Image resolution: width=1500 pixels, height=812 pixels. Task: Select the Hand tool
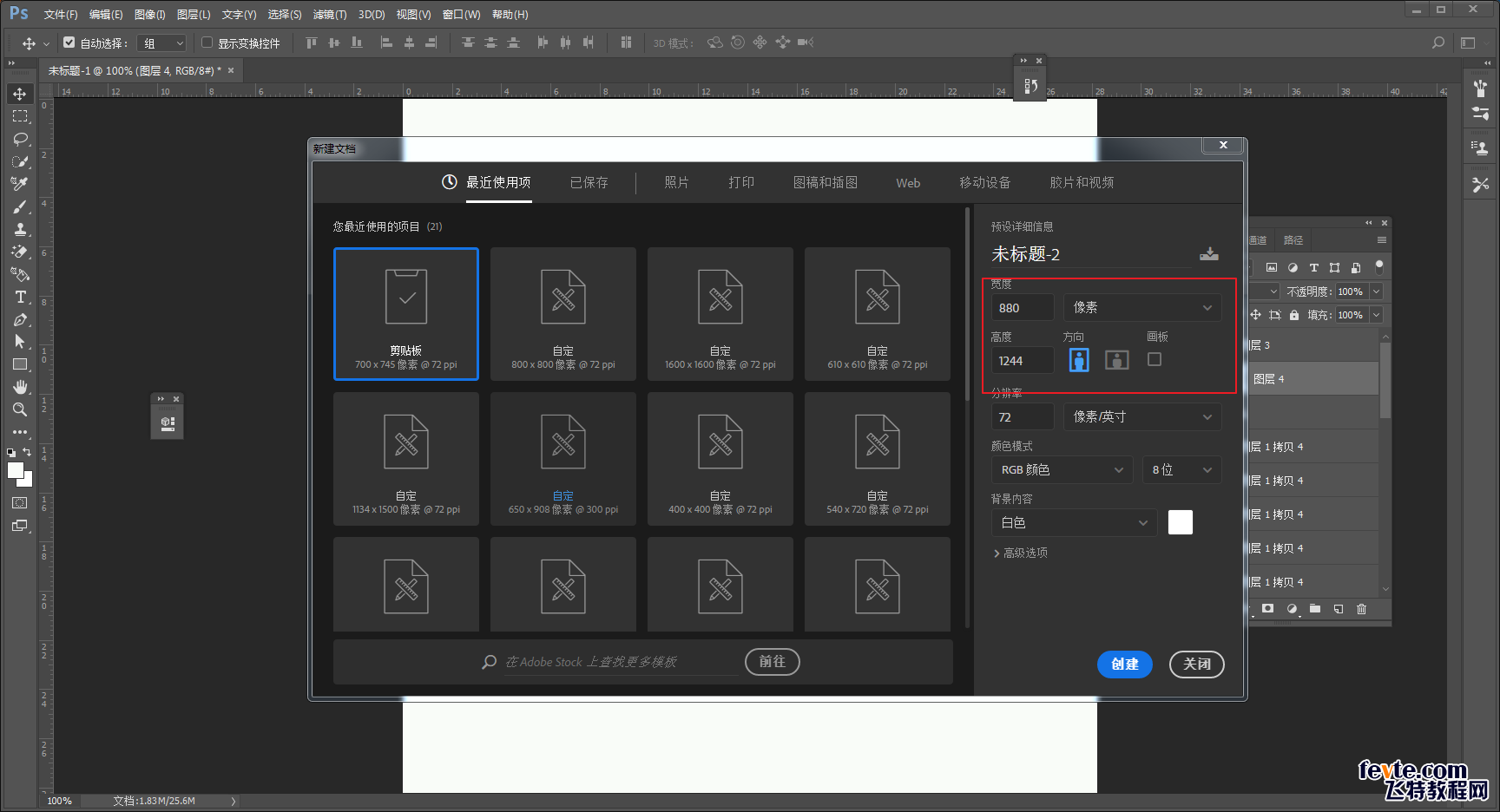pyautogui.click(x=20, y=387)
